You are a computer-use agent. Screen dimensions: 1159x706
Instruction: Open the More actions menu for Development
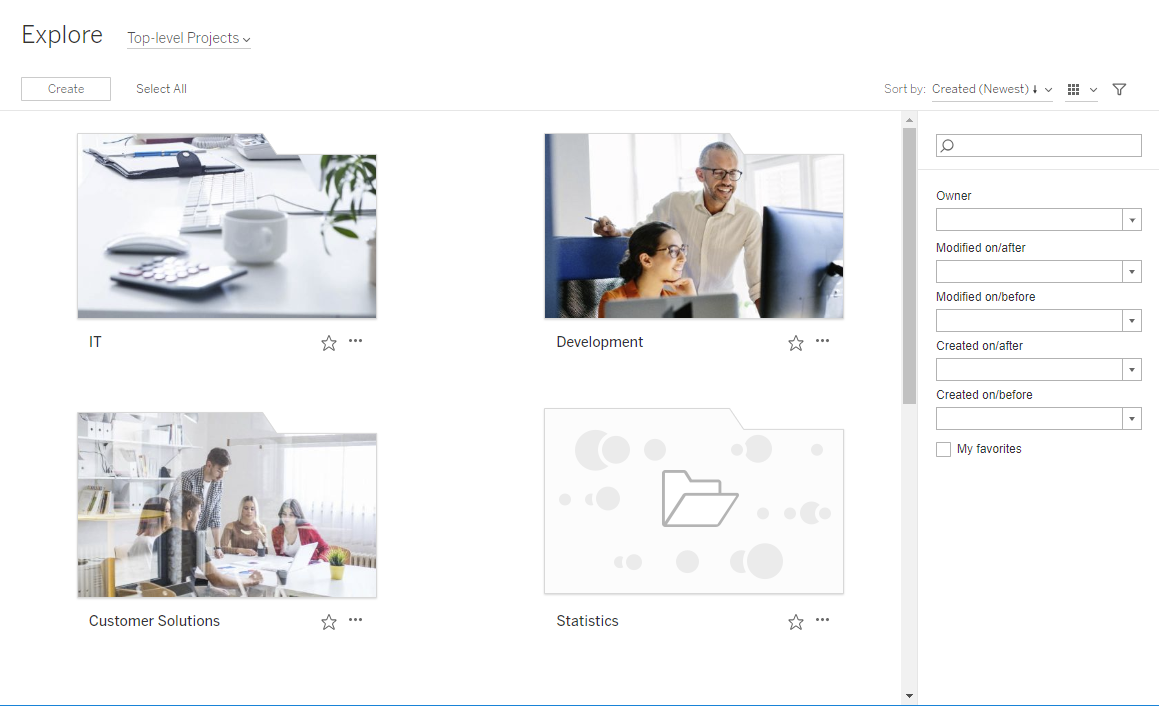[x=822, y=342]
